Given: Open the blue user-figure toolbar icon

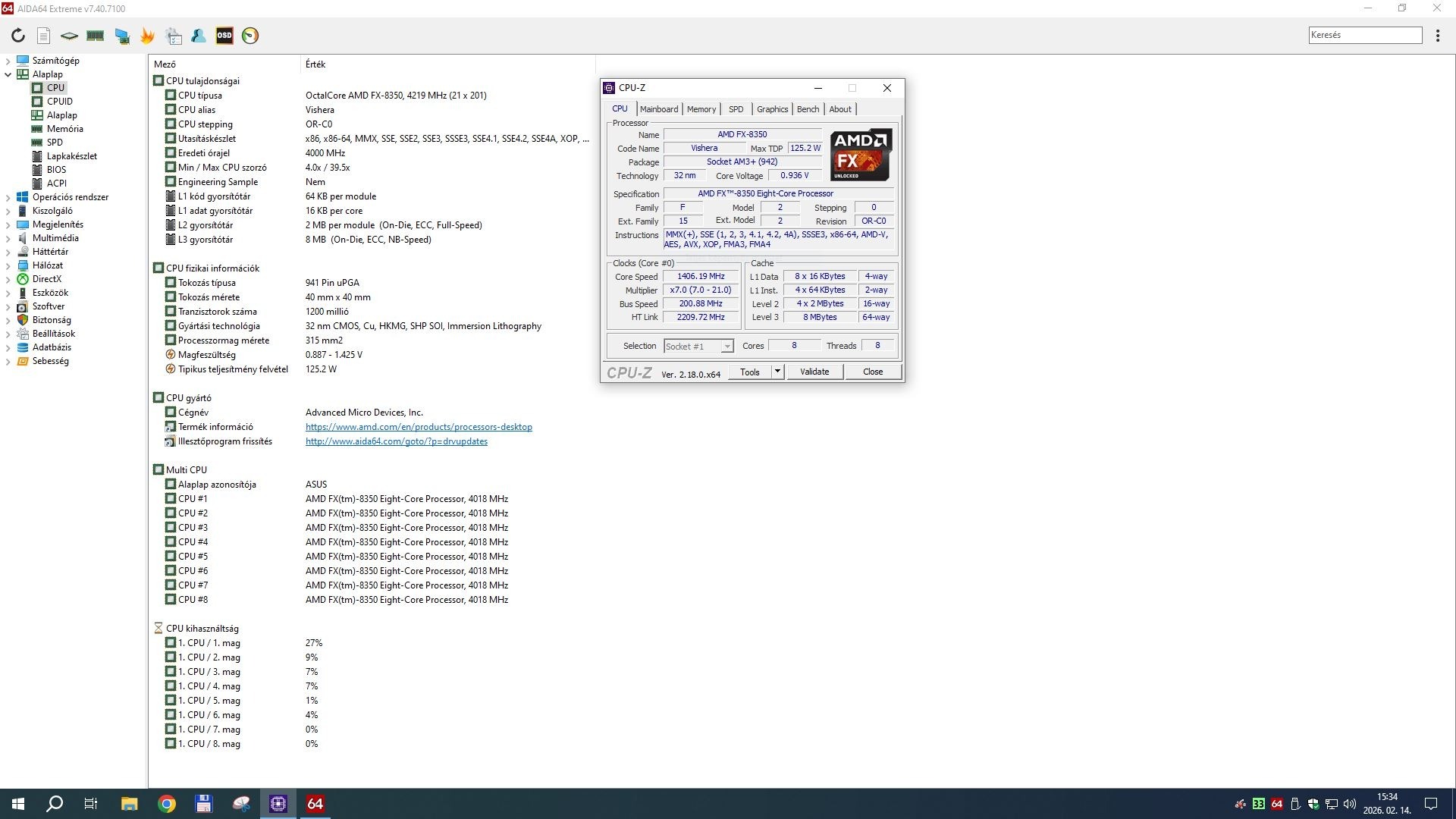Looking at the screenshot, I should coord(199,36).
